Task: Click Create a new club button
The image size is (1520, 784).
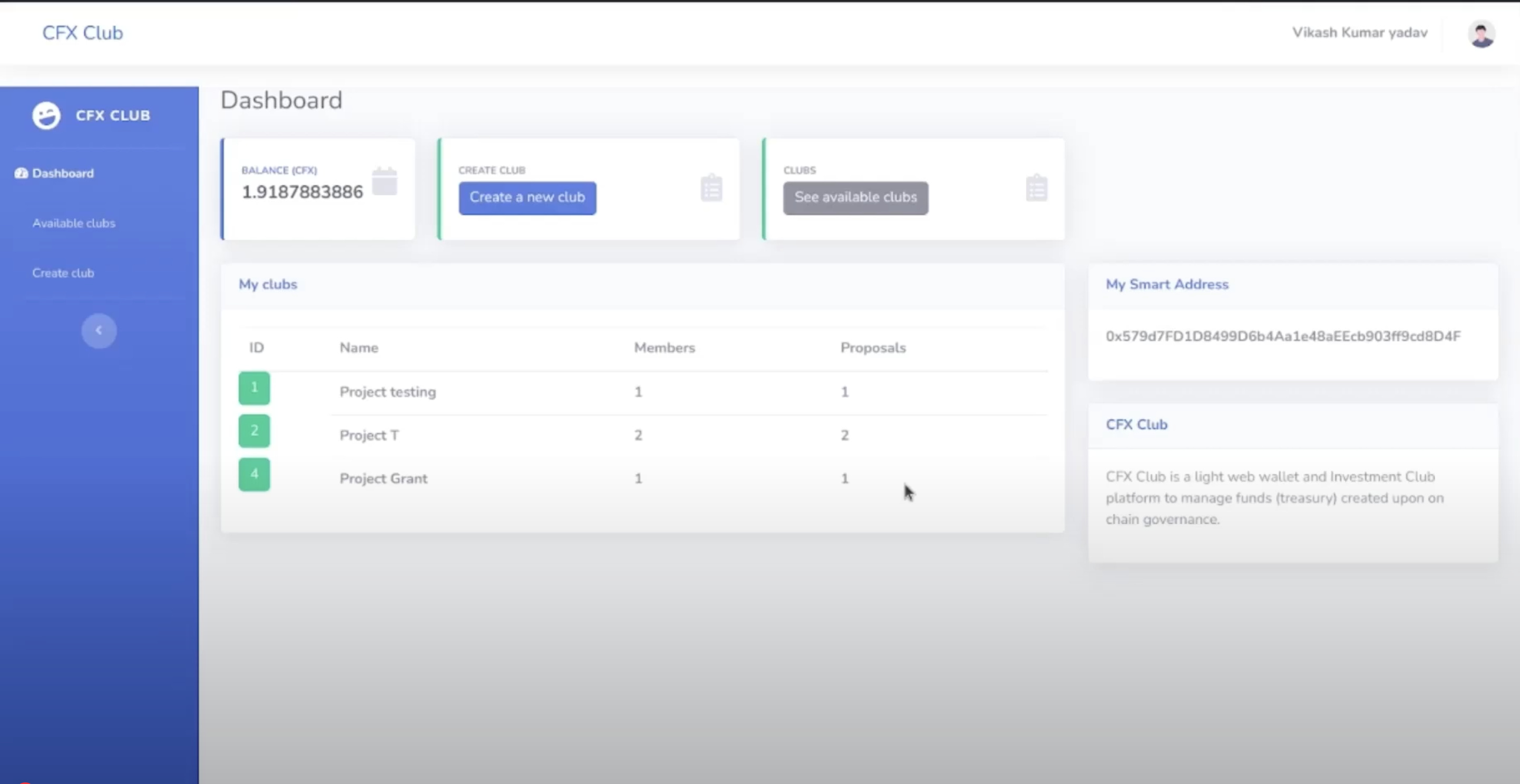Action: pyautogui.click(x=528, y=198)
